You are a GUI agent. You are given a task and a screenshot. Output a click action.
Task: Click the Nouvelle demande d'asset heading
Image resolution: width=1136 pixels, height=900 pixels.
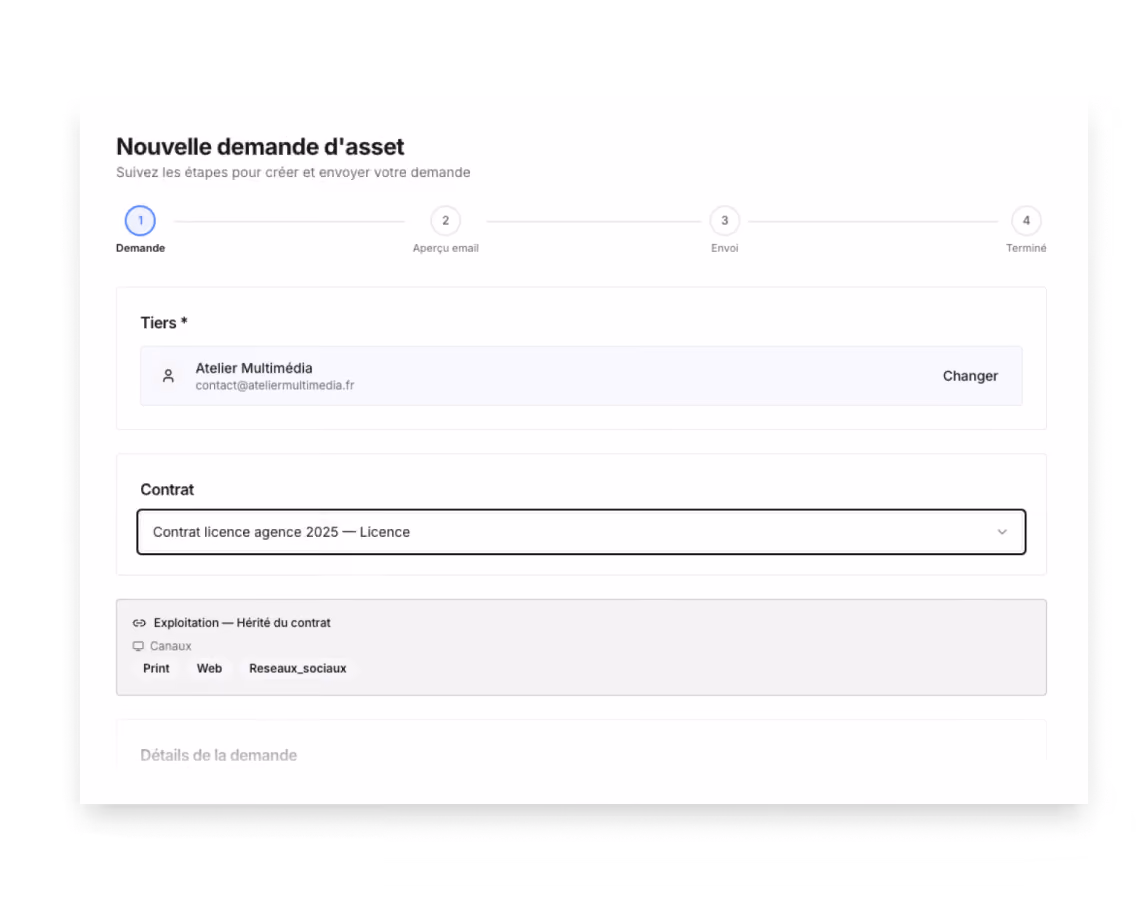pos(260,146)
